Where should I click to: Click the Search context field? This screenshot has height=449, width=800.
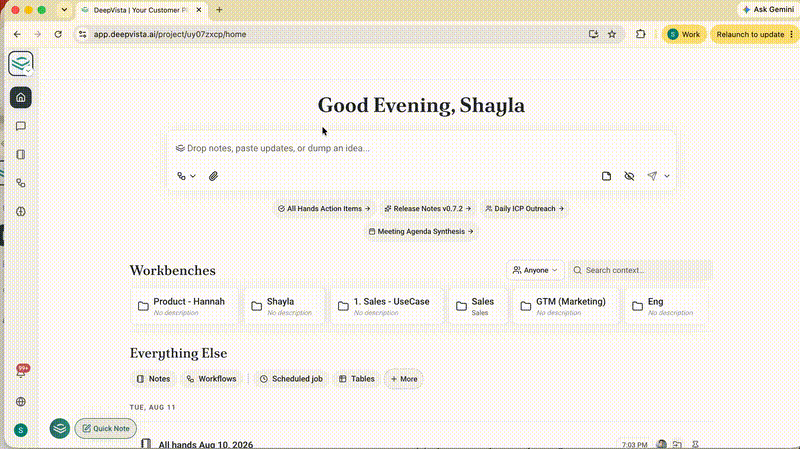(x=640, y=270)
